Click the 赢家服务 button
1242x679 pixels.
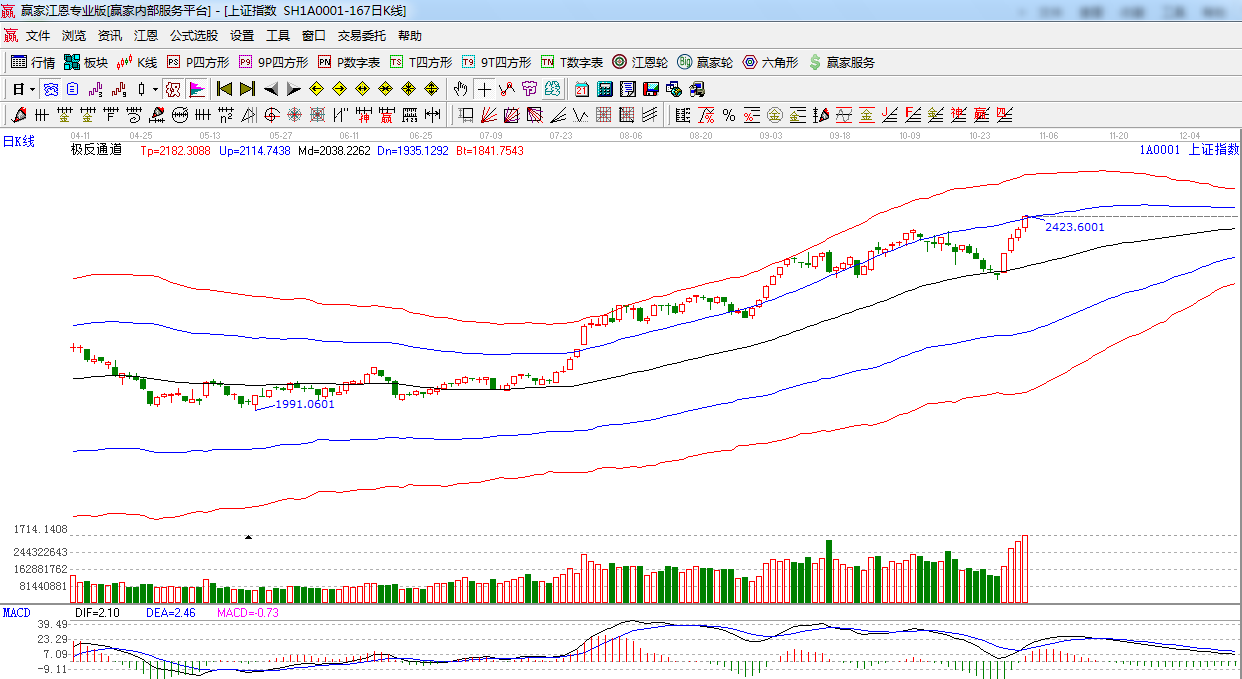841,62
